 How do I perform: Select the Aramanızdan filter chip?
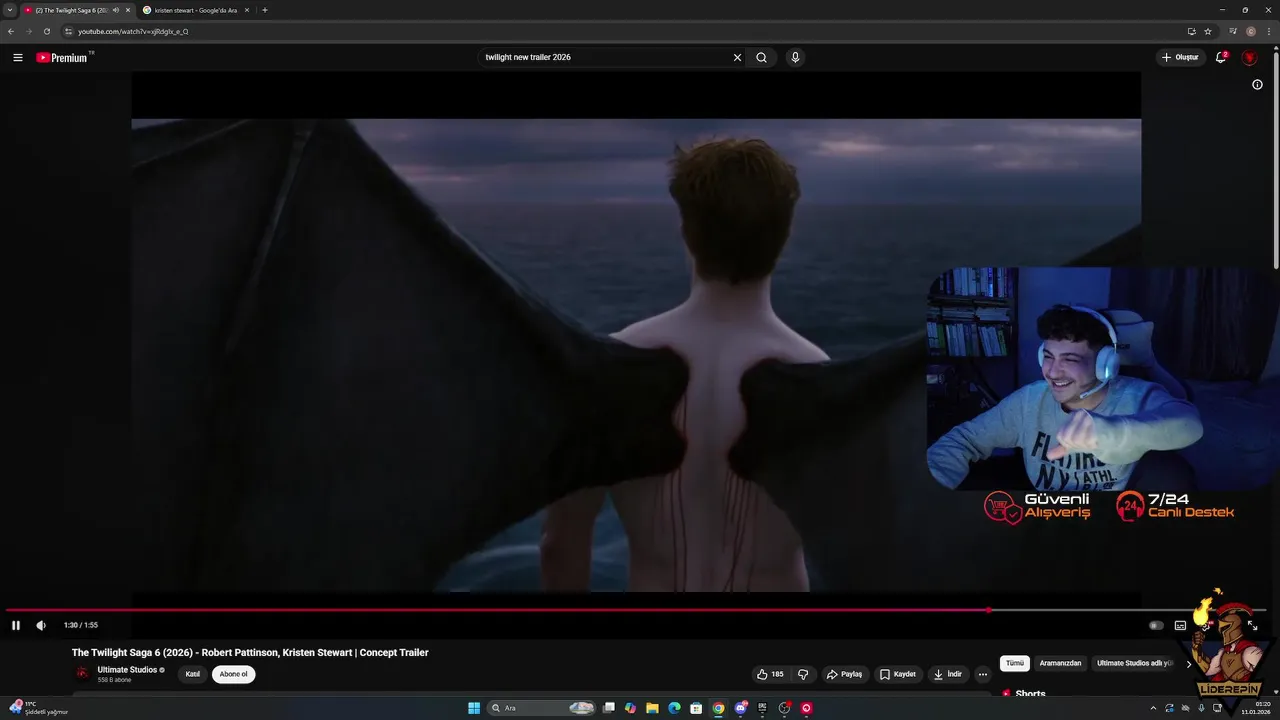click(1060, 663)
